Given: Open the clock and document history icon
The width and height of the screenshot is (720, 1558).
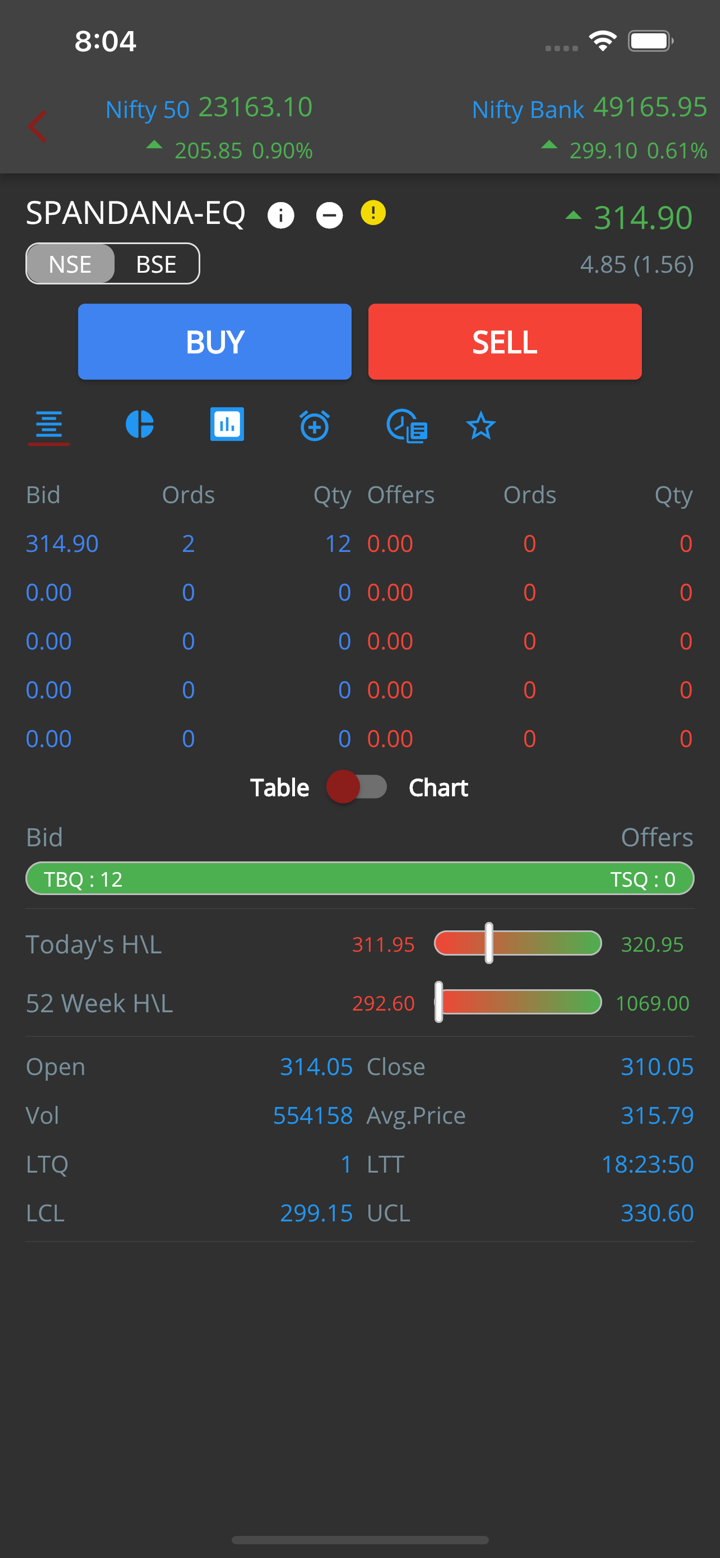Looking at the screenshot, I should tap(407, 426).
